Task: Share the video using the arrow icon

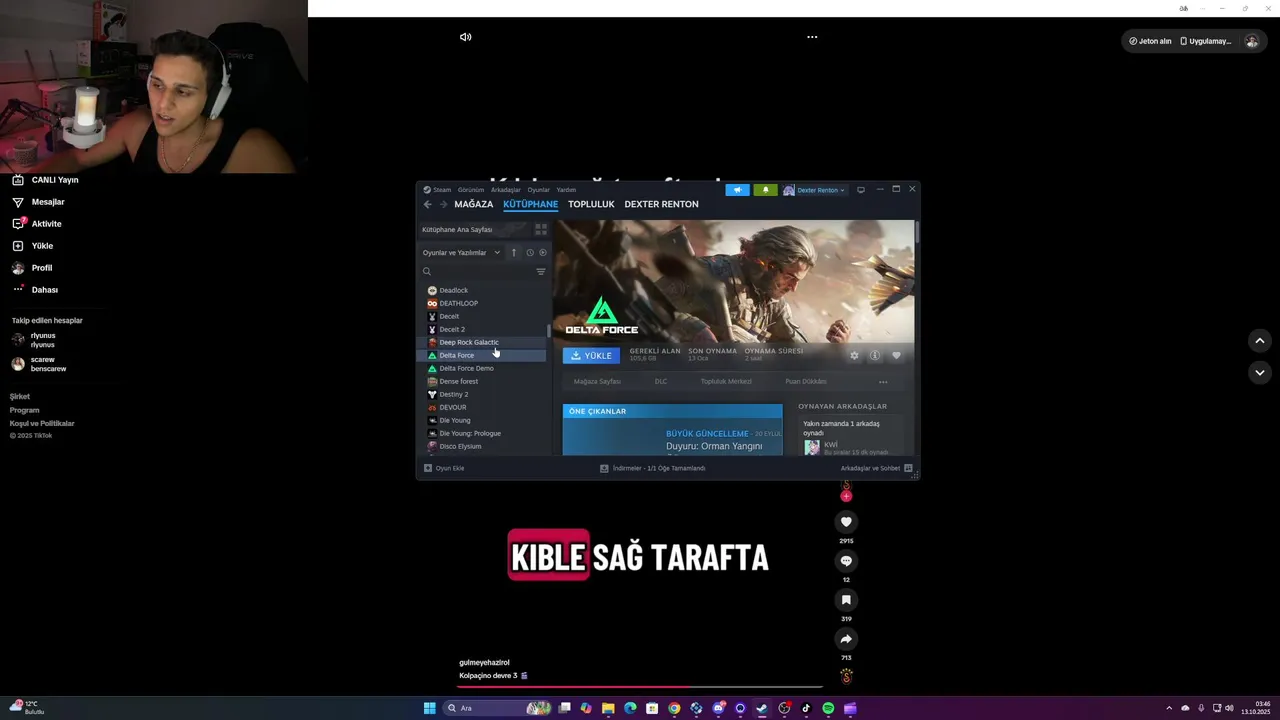Action: pos(846,639)
